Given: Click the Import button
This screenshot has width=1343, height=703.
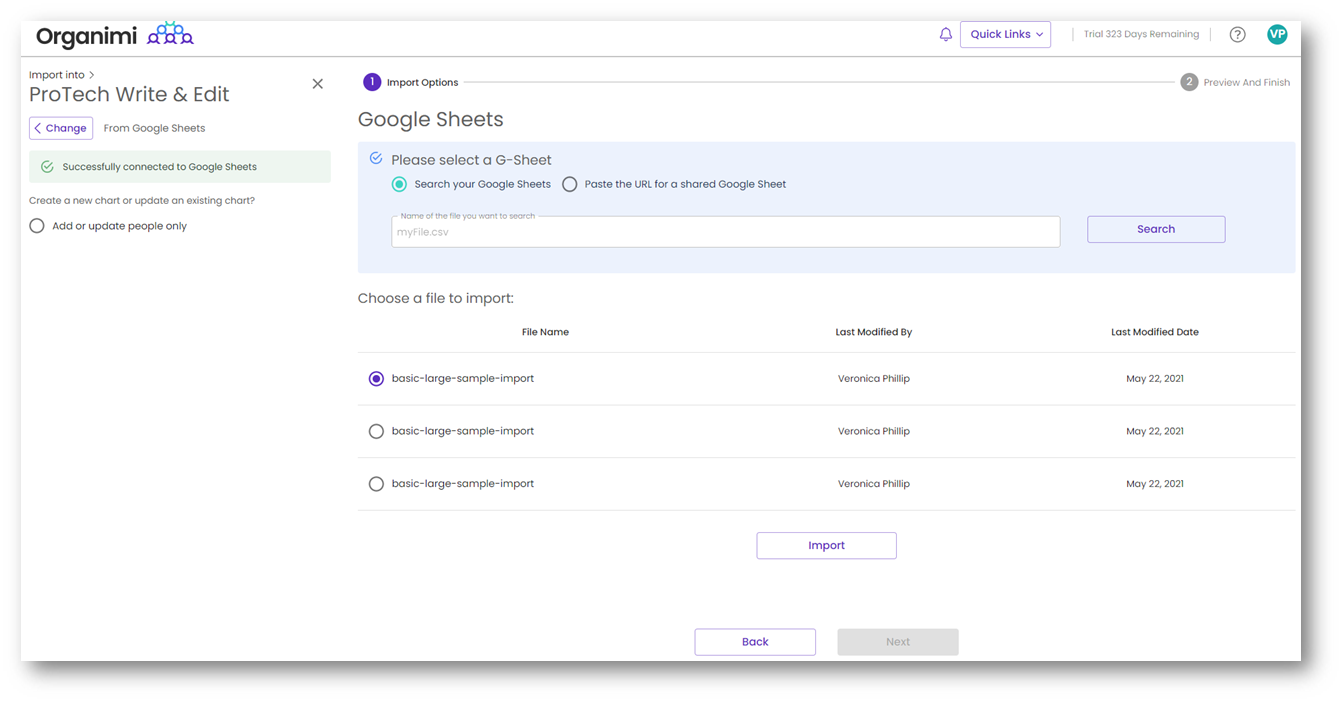Looking at the screenshot, I should coord(826,545).
